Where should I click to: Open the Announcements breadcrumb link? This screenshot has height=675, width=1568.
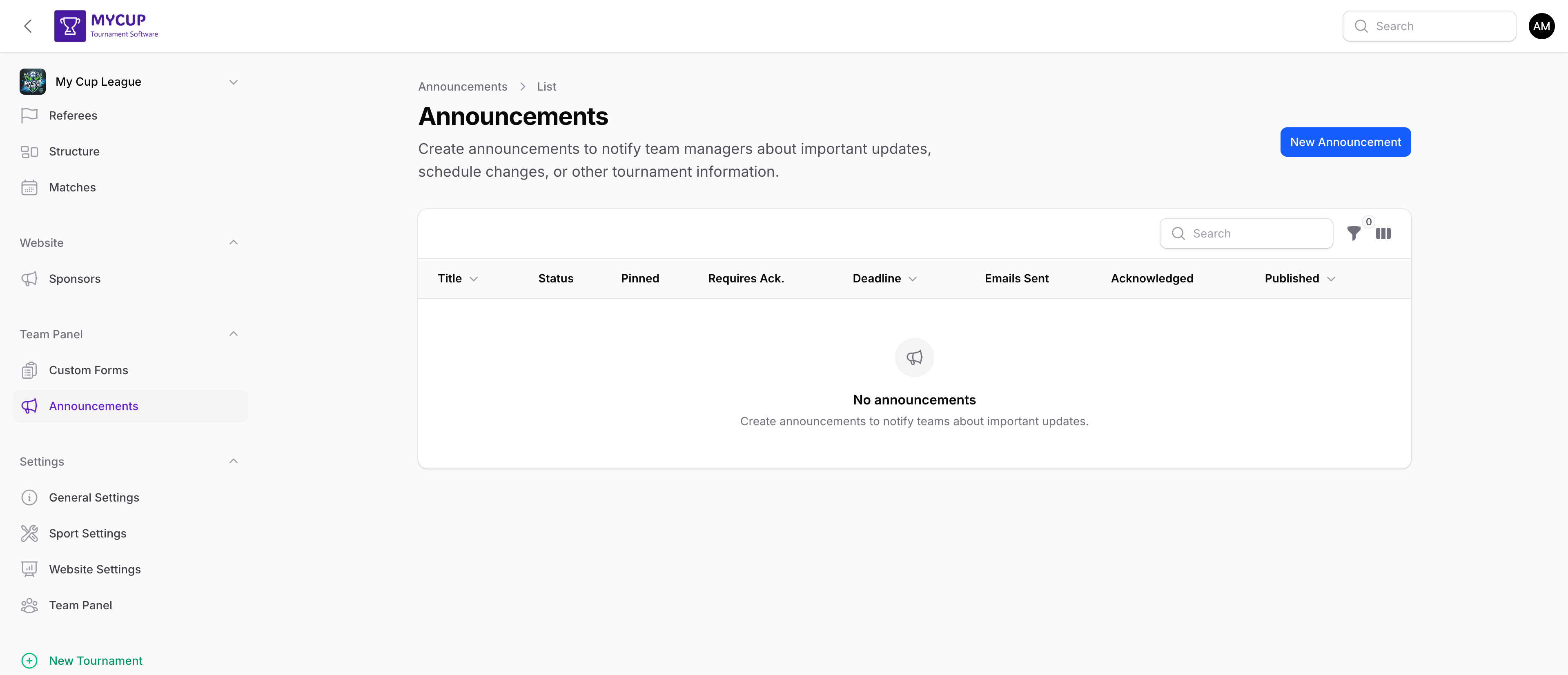click(463, 87)
